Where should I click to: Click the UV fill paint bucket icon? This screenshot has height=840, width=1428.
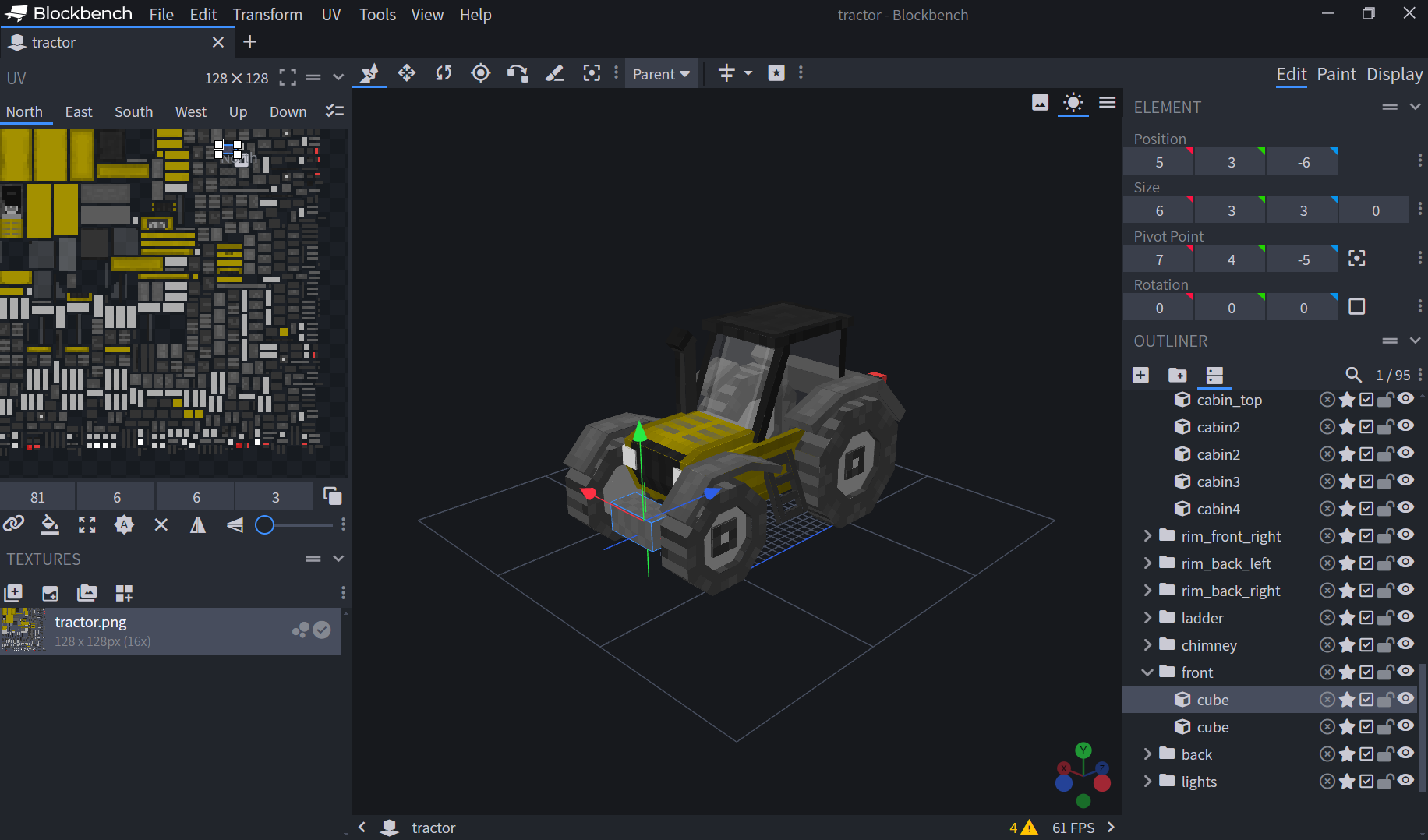click(50, 525)
